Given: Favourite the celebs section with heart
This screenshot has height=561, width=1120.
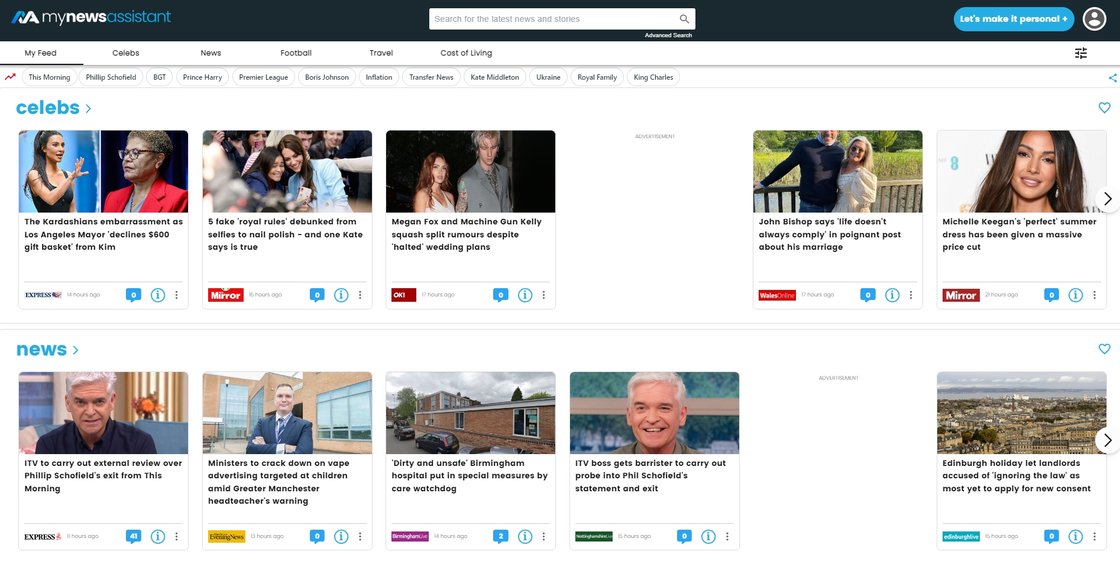Looking at the screenshot, I should click(x=1104, y=108).
